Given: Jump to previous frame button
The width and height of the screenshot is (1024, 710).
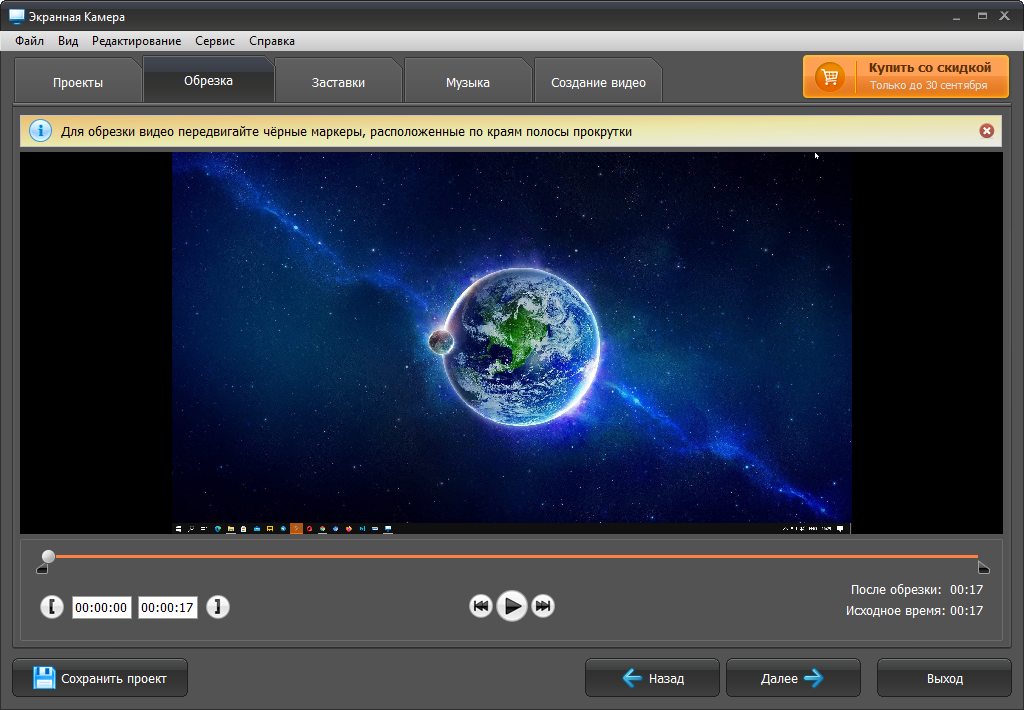Looking at the screenshot, I should click(x=481, y=606).
